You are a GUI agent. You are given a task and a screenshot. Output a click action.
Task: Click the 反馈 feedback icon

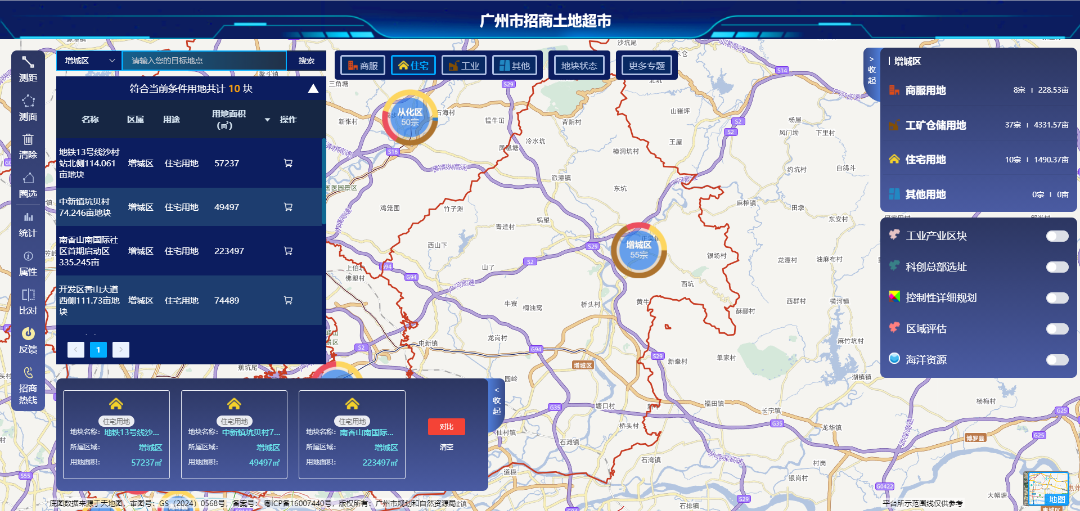coord(28,340)
